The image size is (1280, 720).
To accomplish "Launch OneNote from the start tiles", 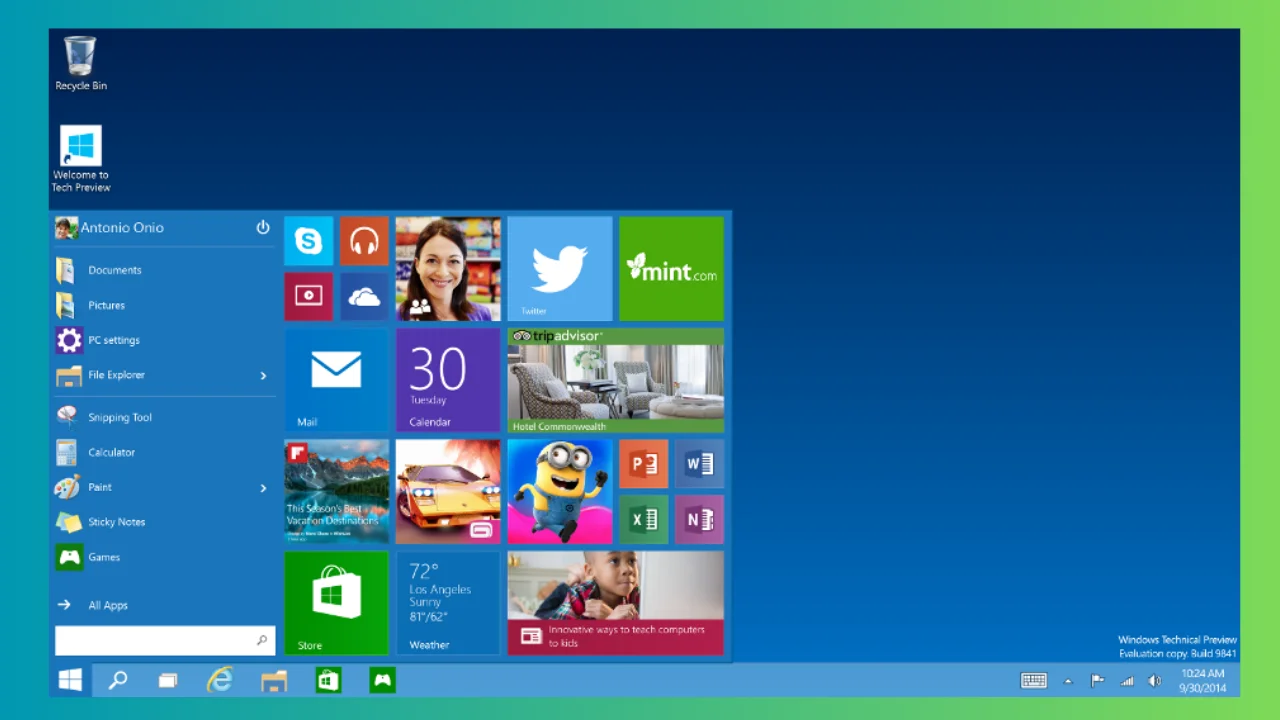I will coord(699,519).
